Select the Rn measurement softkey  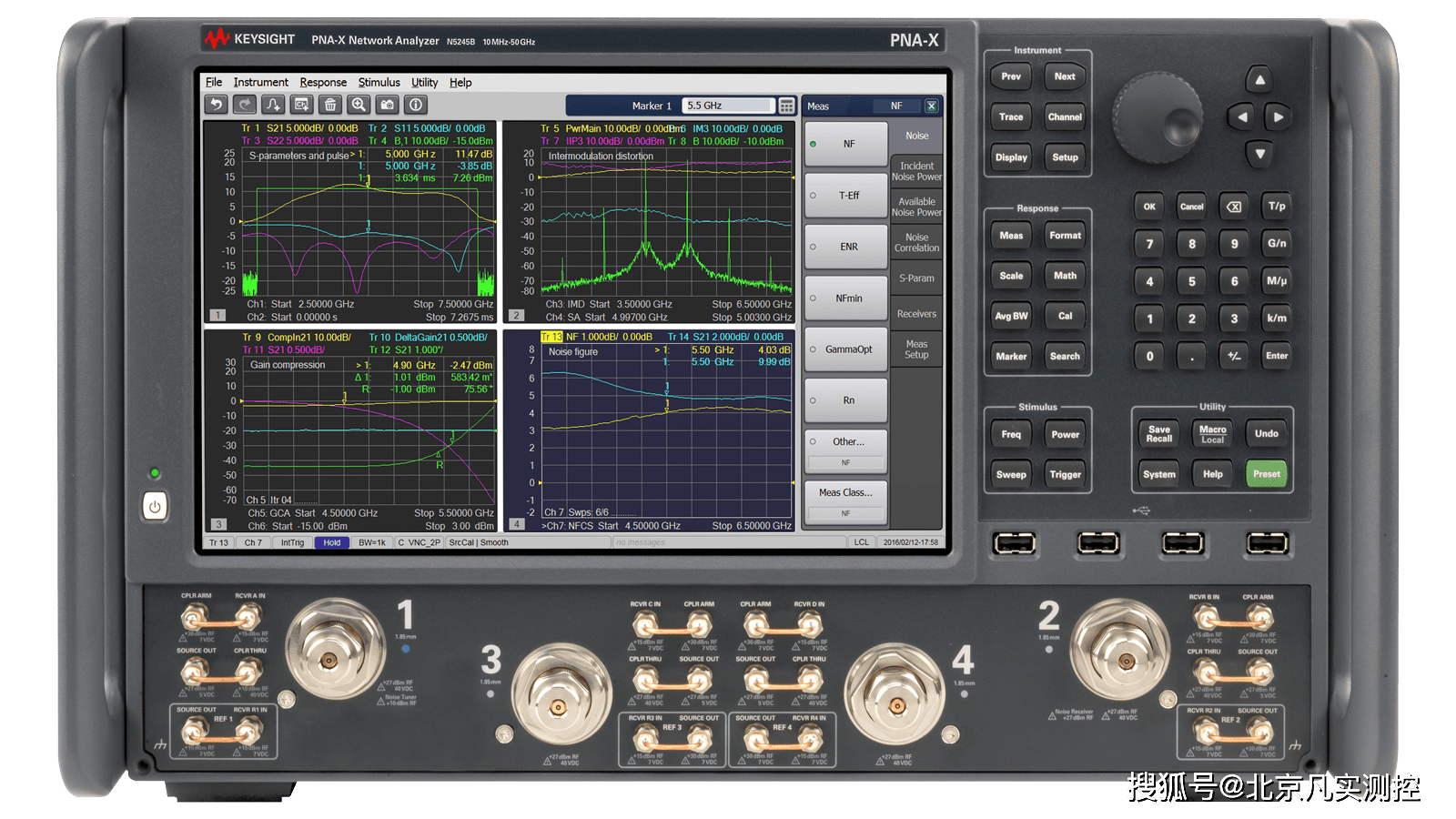point(846,400)
